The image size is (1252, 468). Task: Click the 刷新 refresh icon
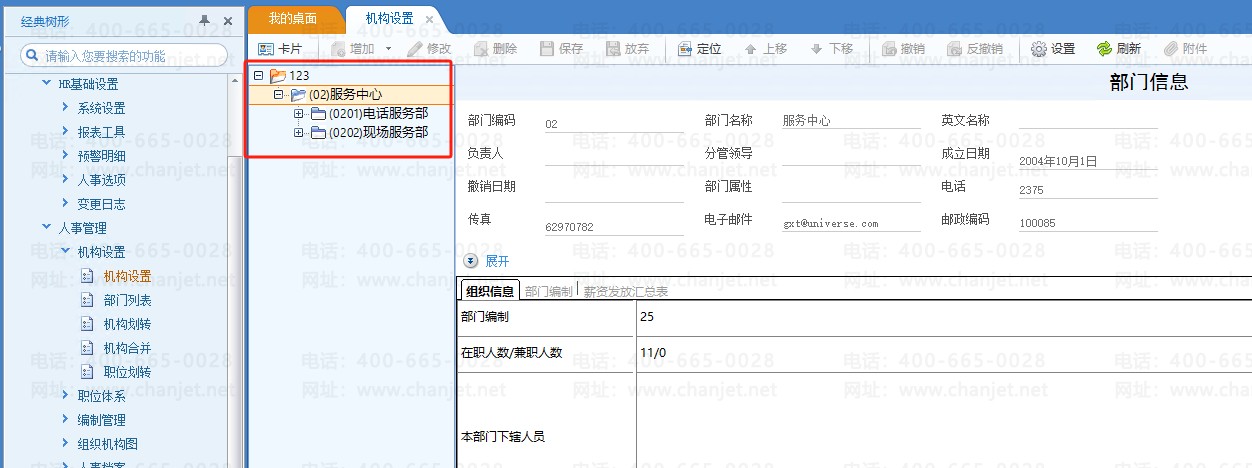[x=1104, y=48]
